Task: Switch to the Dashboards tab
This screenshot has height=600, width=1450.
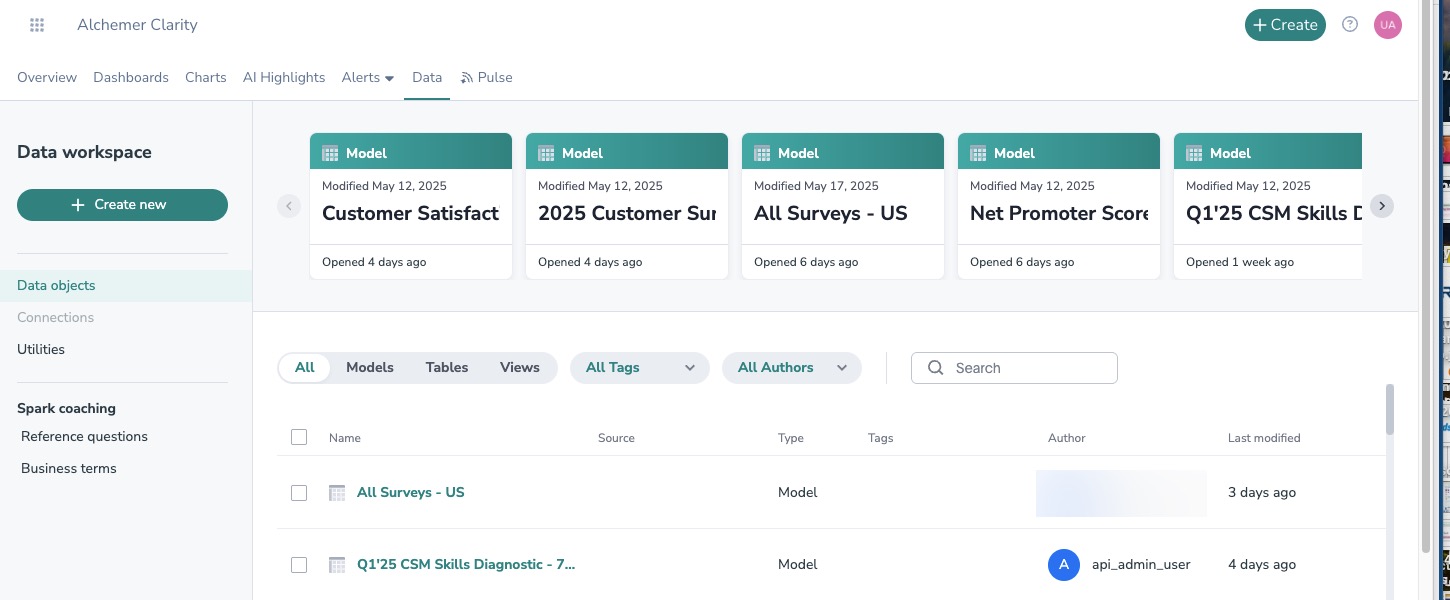Action: click(x=131, y=78)
